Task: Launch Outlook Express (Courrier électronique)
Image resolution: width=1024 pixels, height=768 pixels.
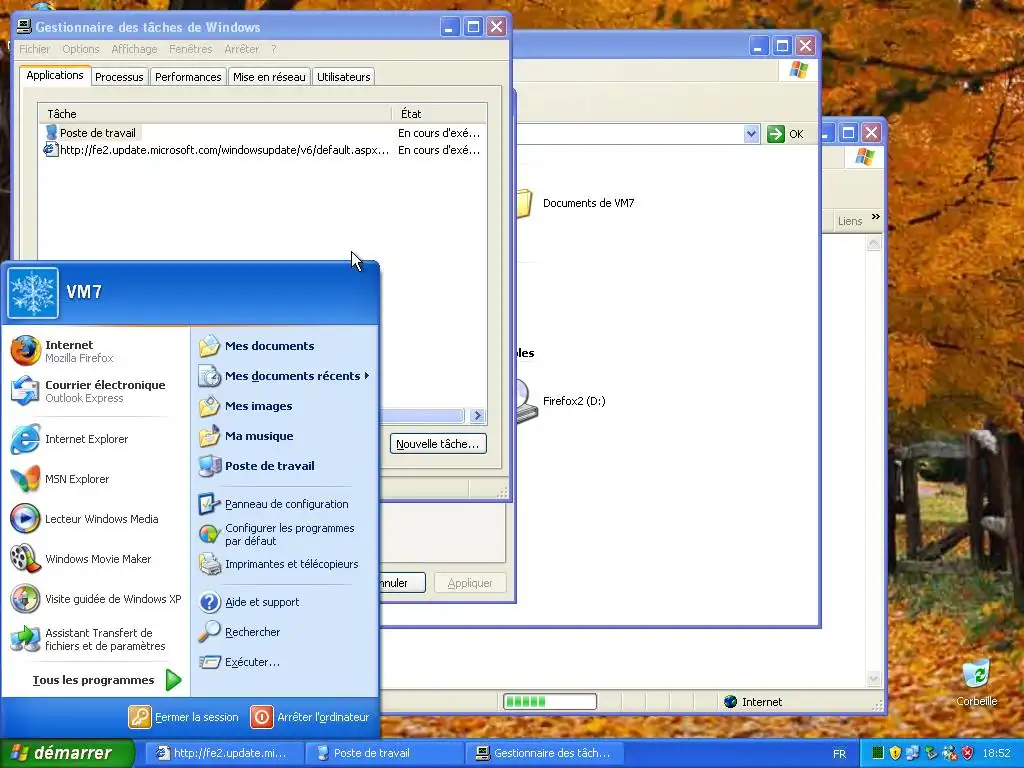Action: 95,391
